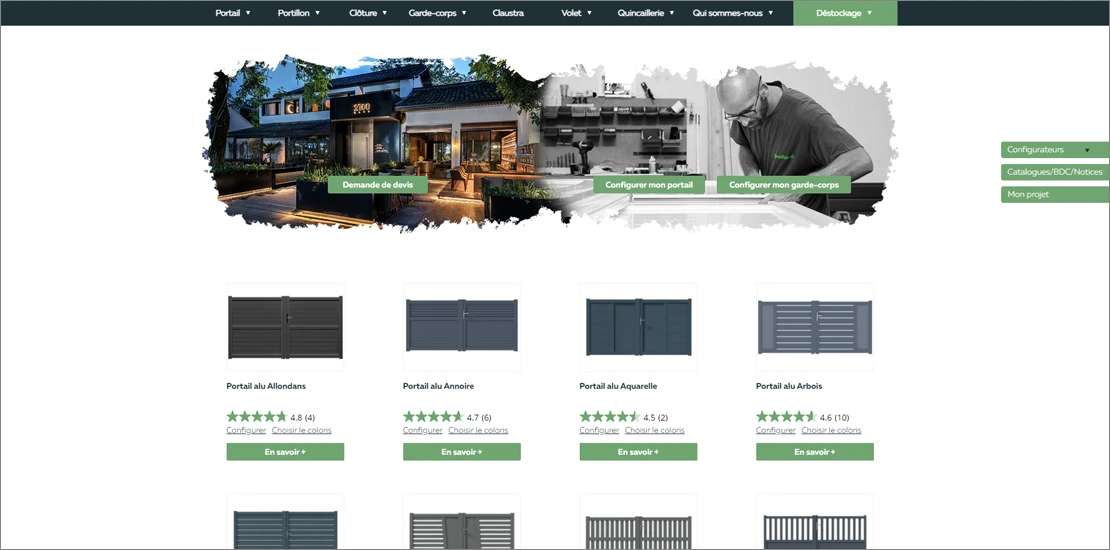View the Portail alu Arbois gate image
The width and height of the screenshot is (1110, 550).
pos(814,327)
